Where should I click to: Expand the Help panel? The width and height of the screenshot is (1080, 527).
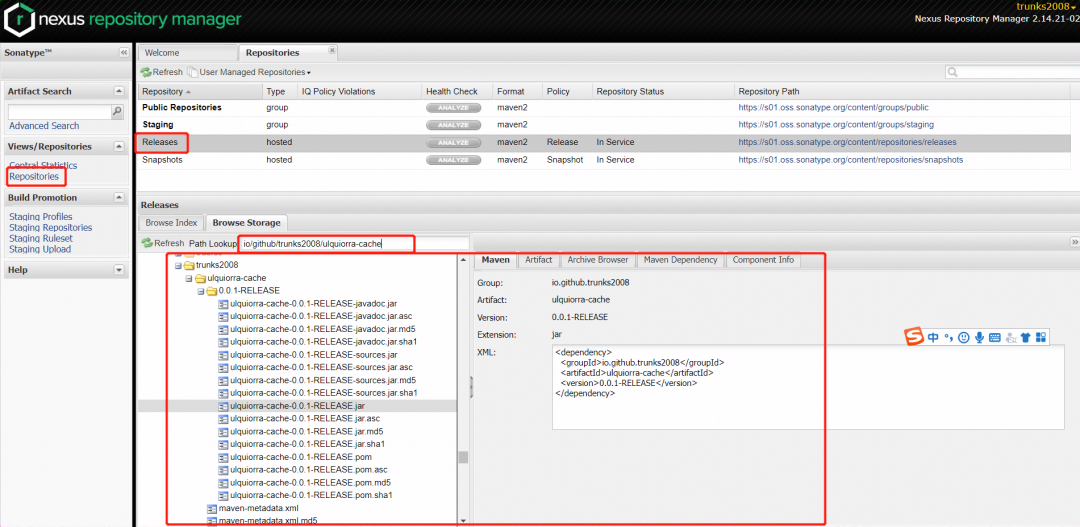pyautogui.click(x=118, y=270)
